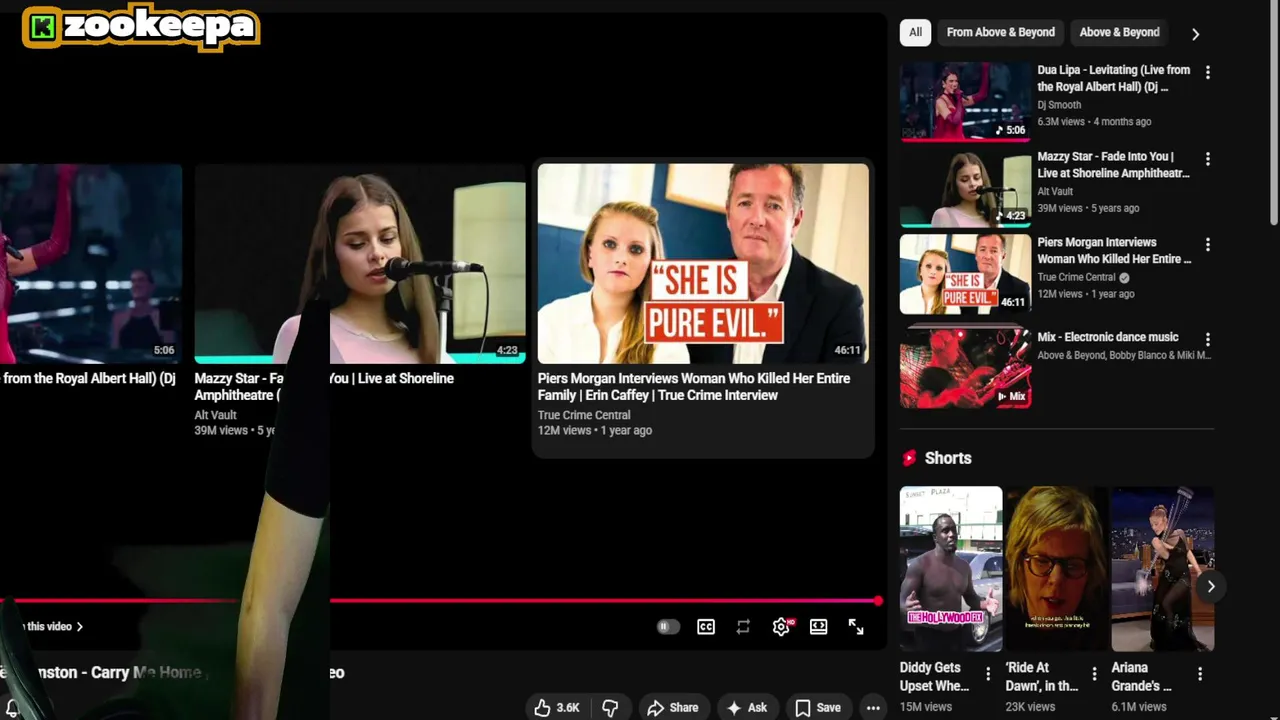1280x720 pixels.
Task: Show next Shorts with the arrow button
Action: 1210,586
